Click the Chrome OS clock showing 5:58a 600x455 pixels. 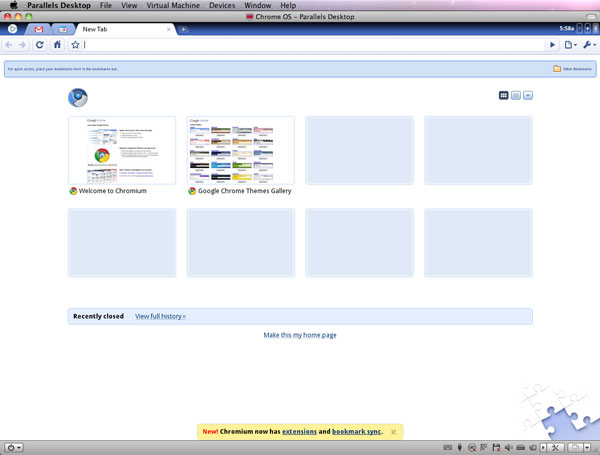(567, 28)
